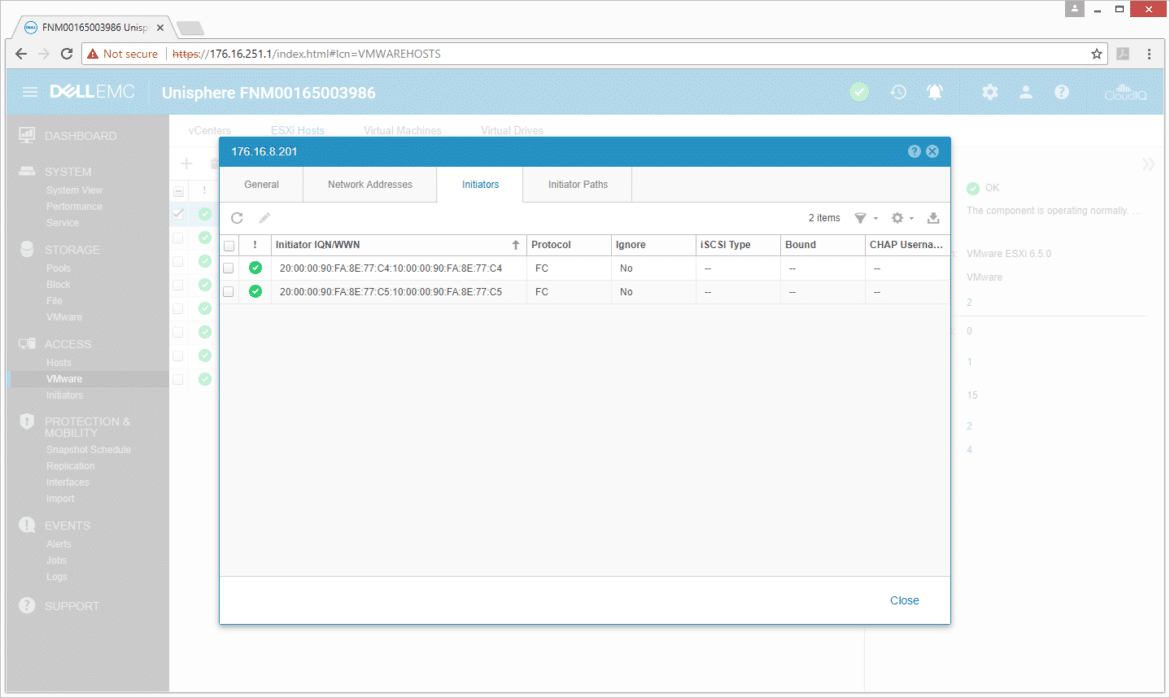Select initiator text 20:00:00:90:FA:8E:77:C5:10:00:00:90:FA:8E:77:C5

391,292
